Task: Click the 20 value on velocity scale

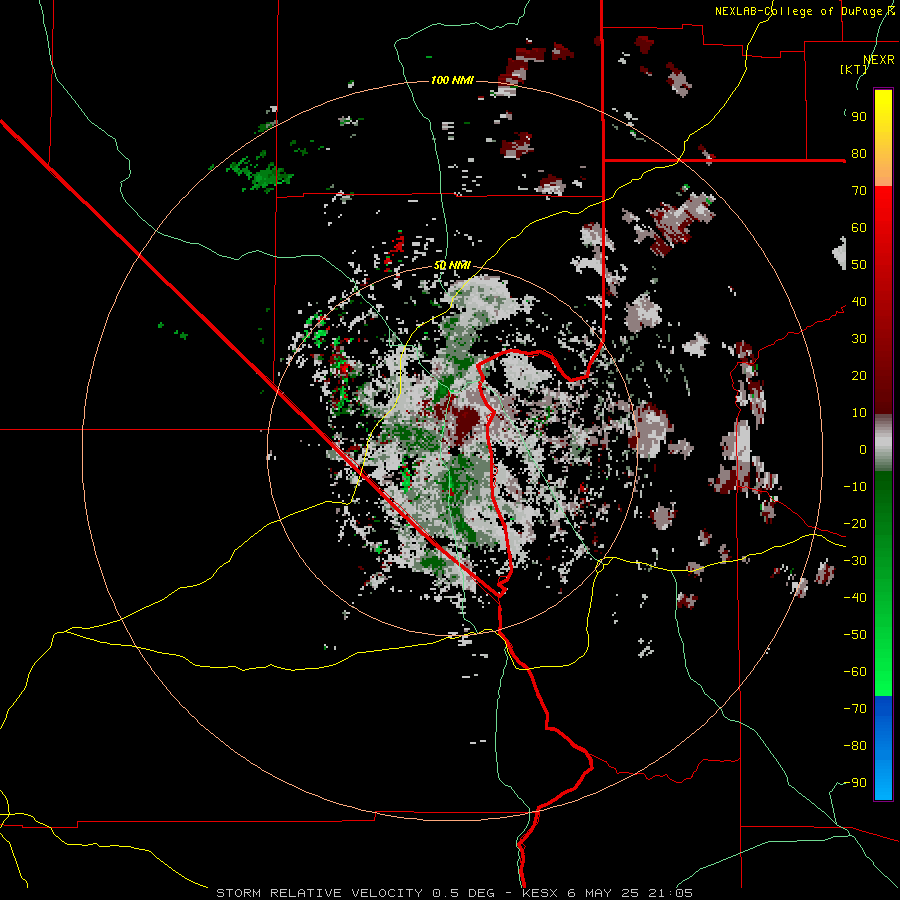Action: tap(859, 376)
